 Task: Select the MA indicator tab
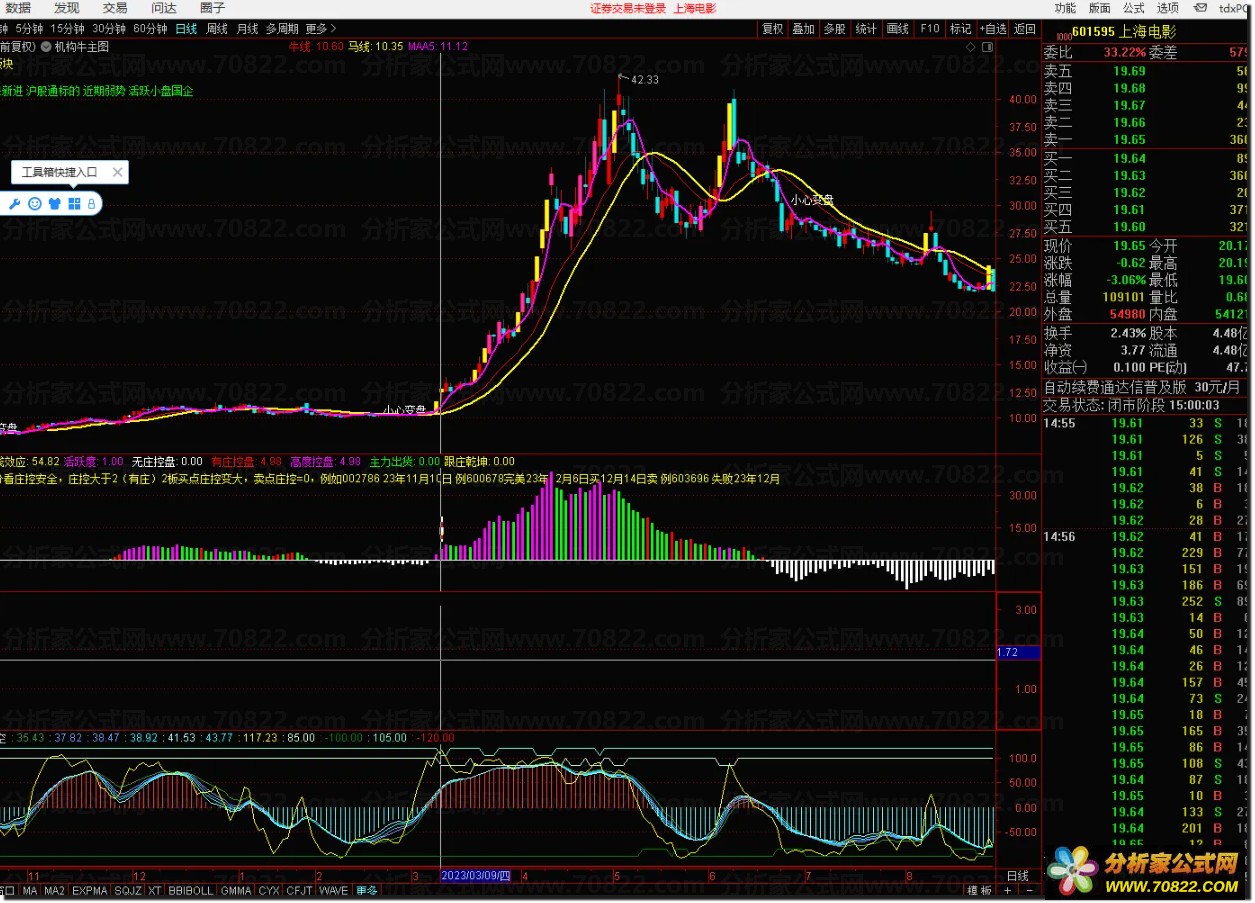pyautogui.click(x=30, y=890)
